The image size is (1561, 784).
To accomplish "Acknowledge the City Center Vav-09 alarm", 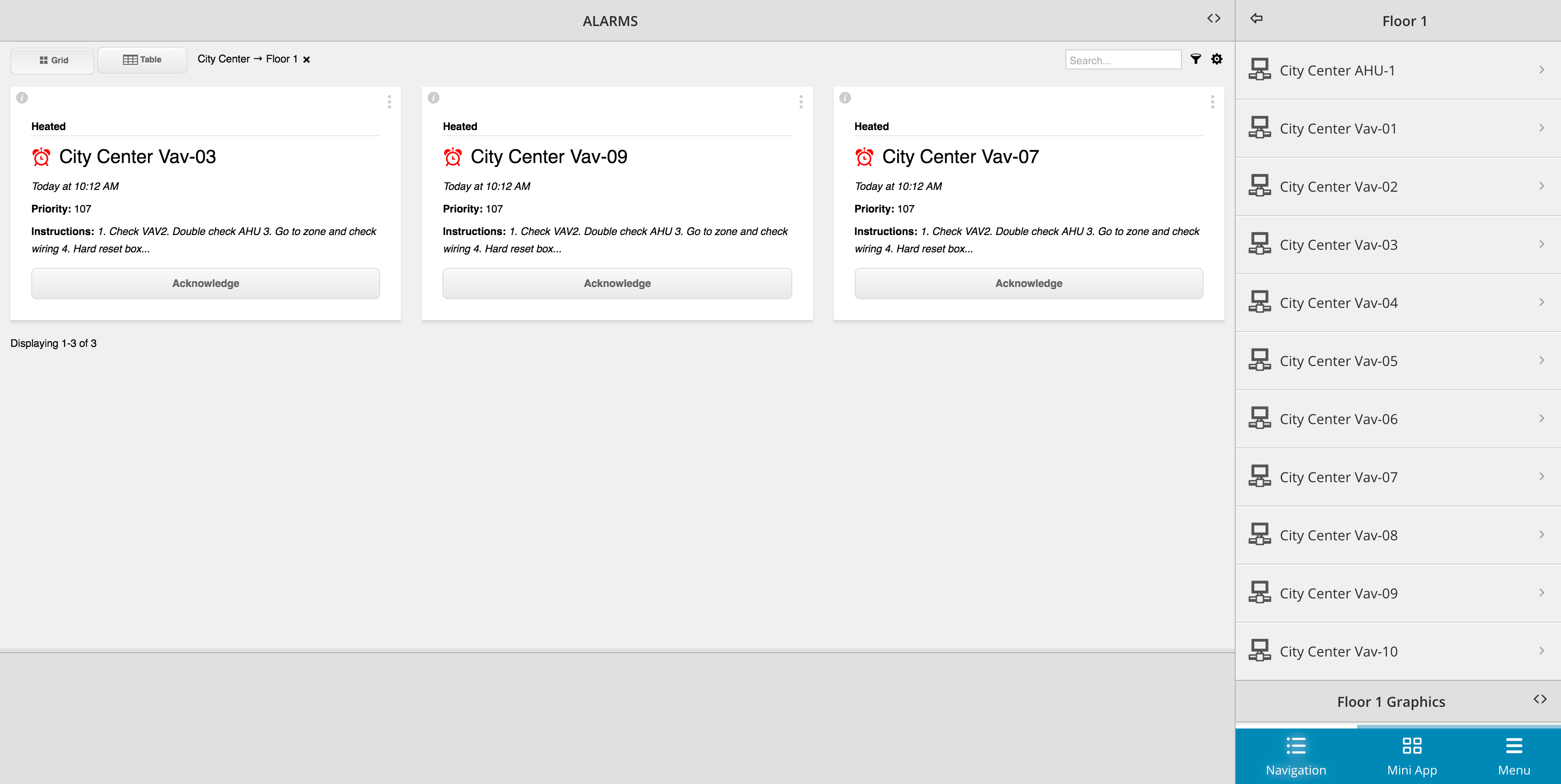I will pyautogui.click(x=617, y=283).
